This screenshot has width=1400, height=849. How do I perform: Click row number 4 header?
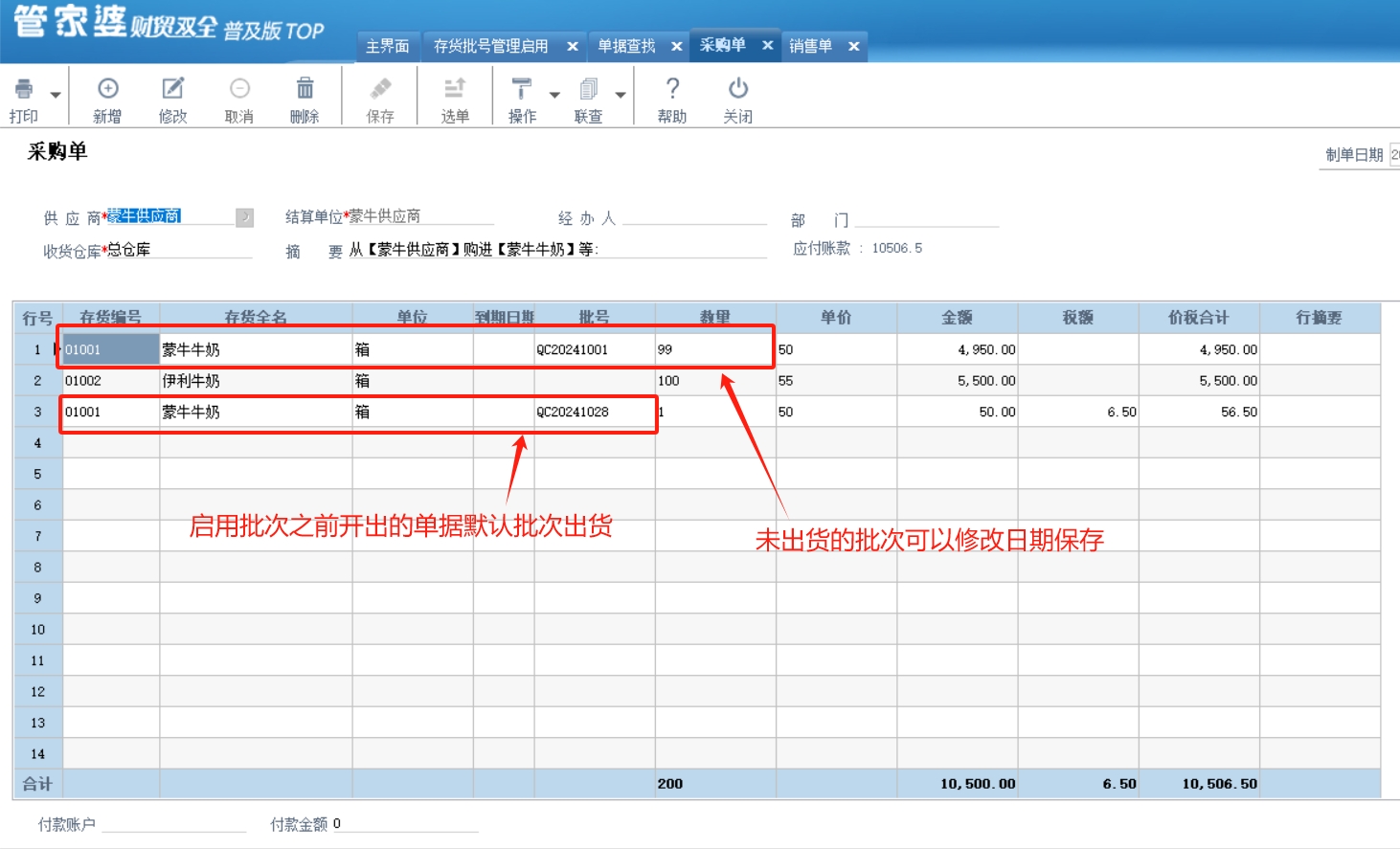38,443
